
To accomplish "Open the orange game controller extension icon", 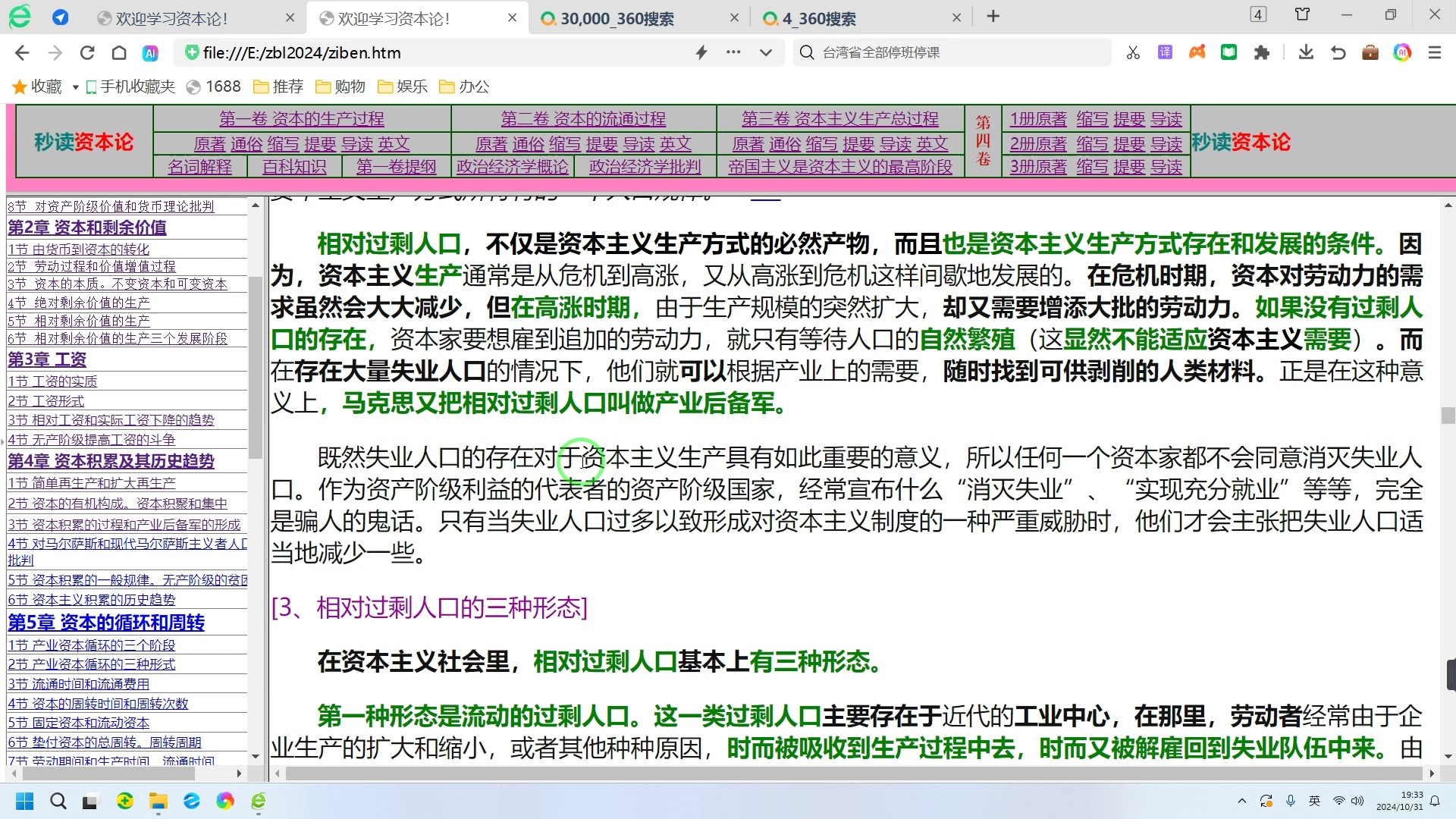I will [x=1197, y=52].
